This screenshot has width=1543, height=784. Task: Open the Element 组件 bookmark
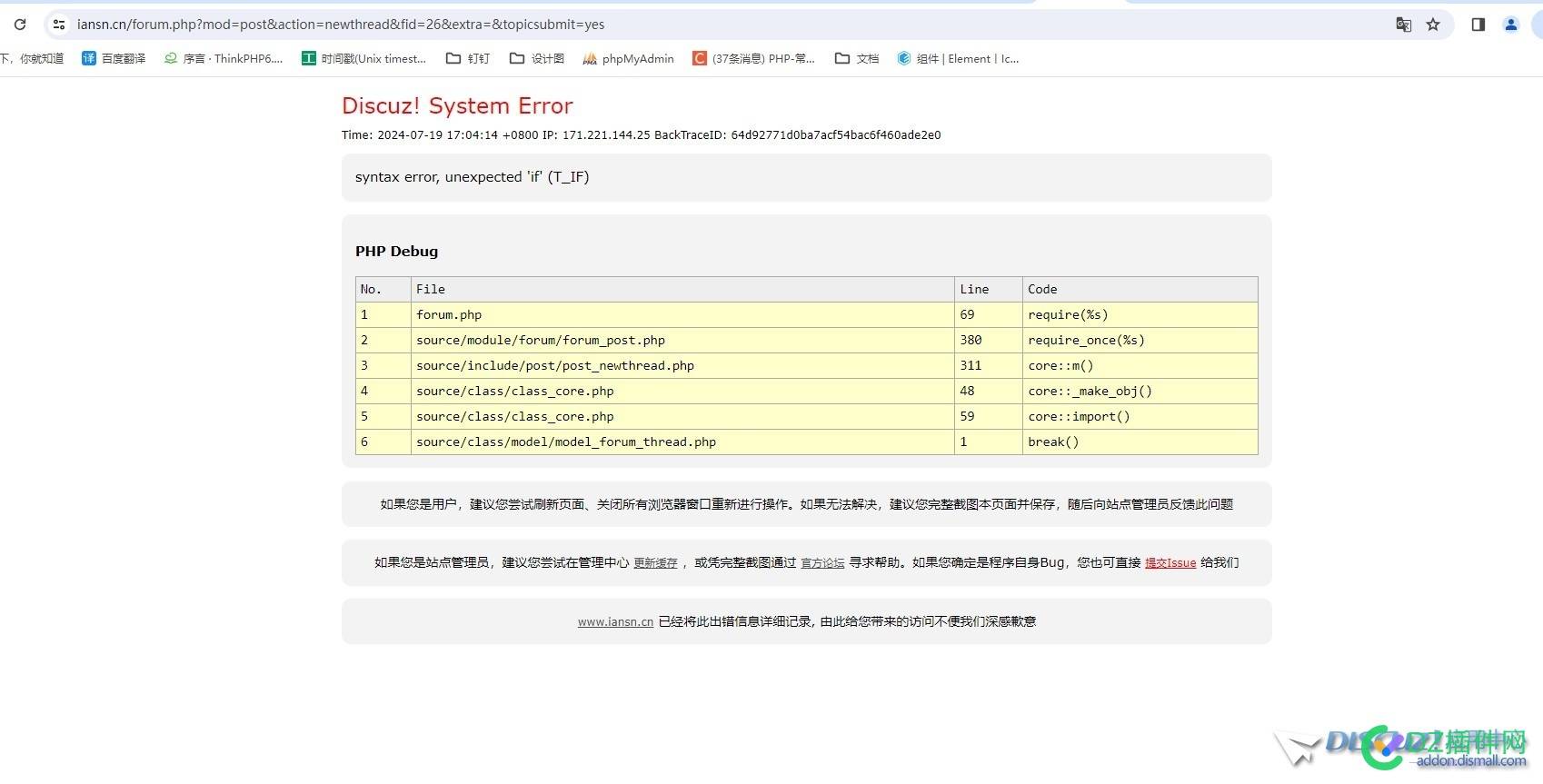pyautogui.click(x=958, y=58)
